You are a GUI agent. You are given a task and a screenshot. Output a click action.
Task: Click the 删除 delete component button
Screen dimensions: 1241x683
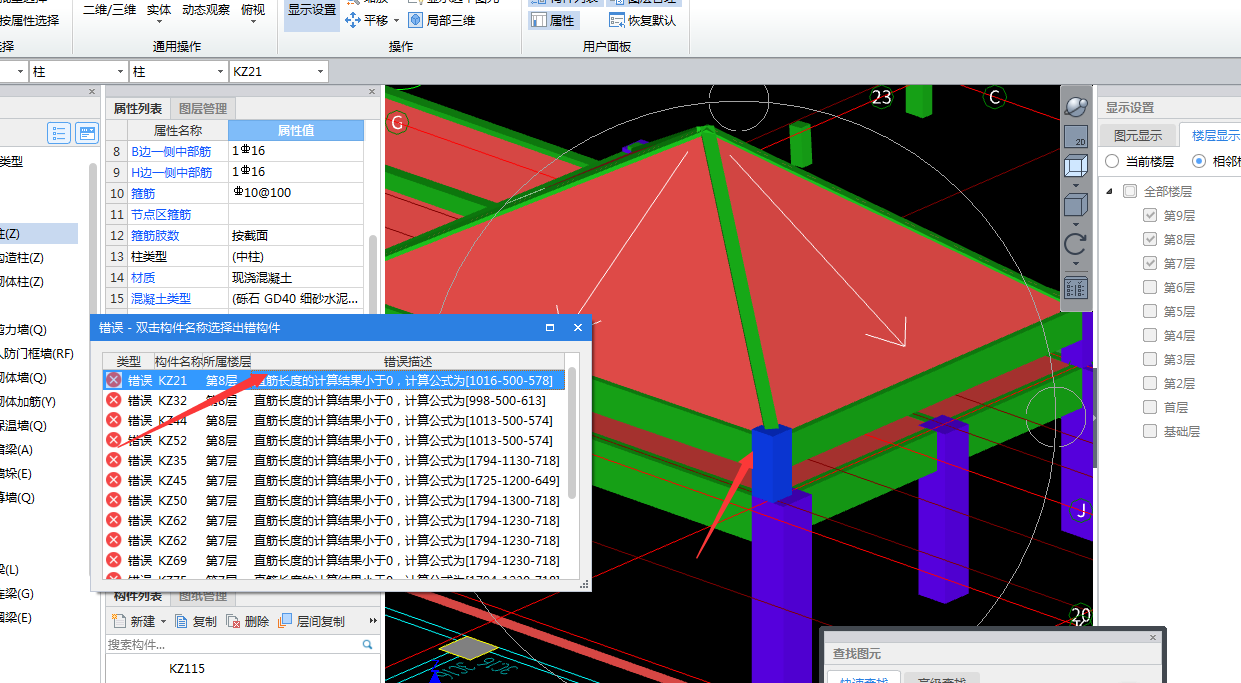click(248, 621)
